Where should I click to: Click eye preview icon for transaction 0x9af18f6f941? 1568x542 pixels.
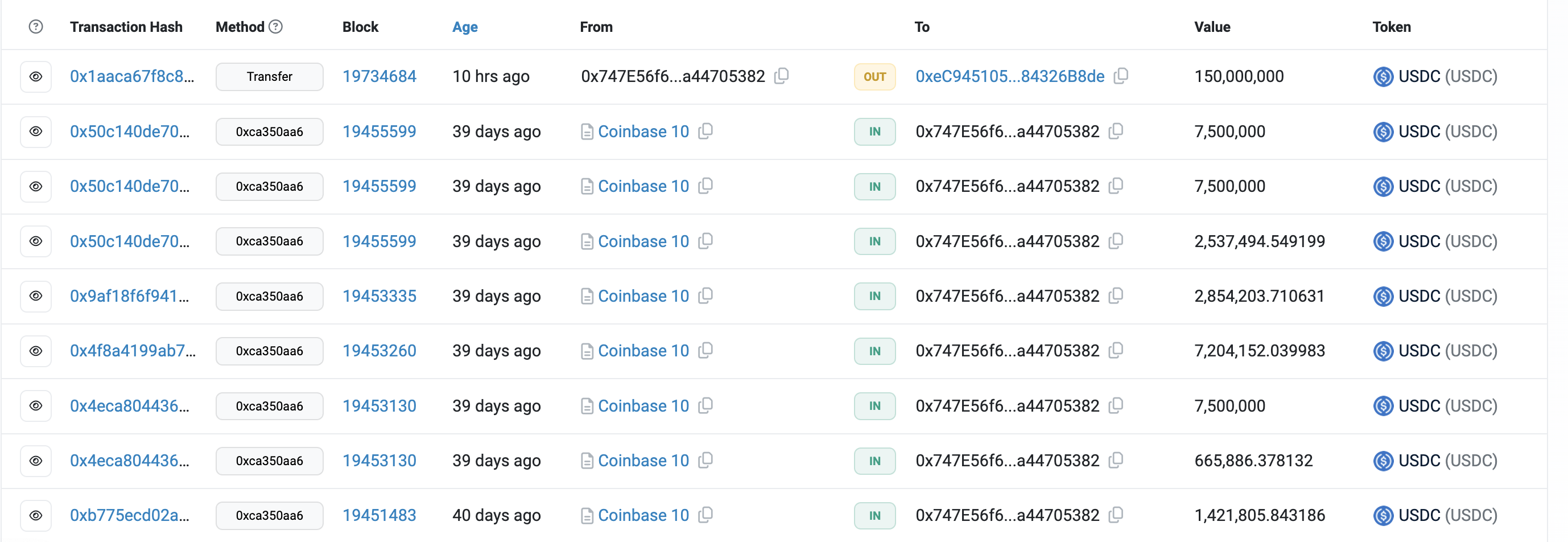[36, 296]
